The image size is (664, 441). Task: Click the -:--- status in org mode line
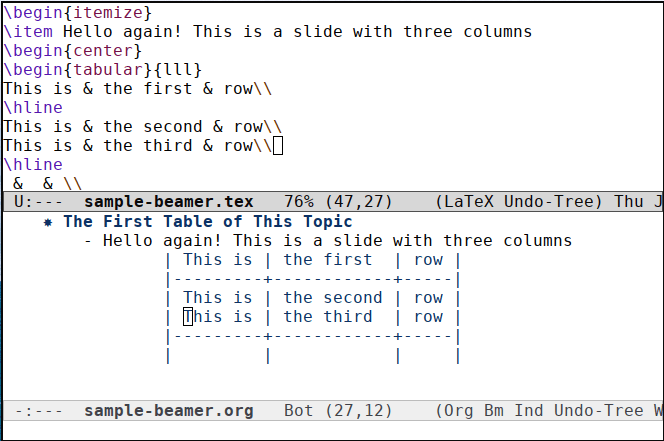tap(38, 411)
